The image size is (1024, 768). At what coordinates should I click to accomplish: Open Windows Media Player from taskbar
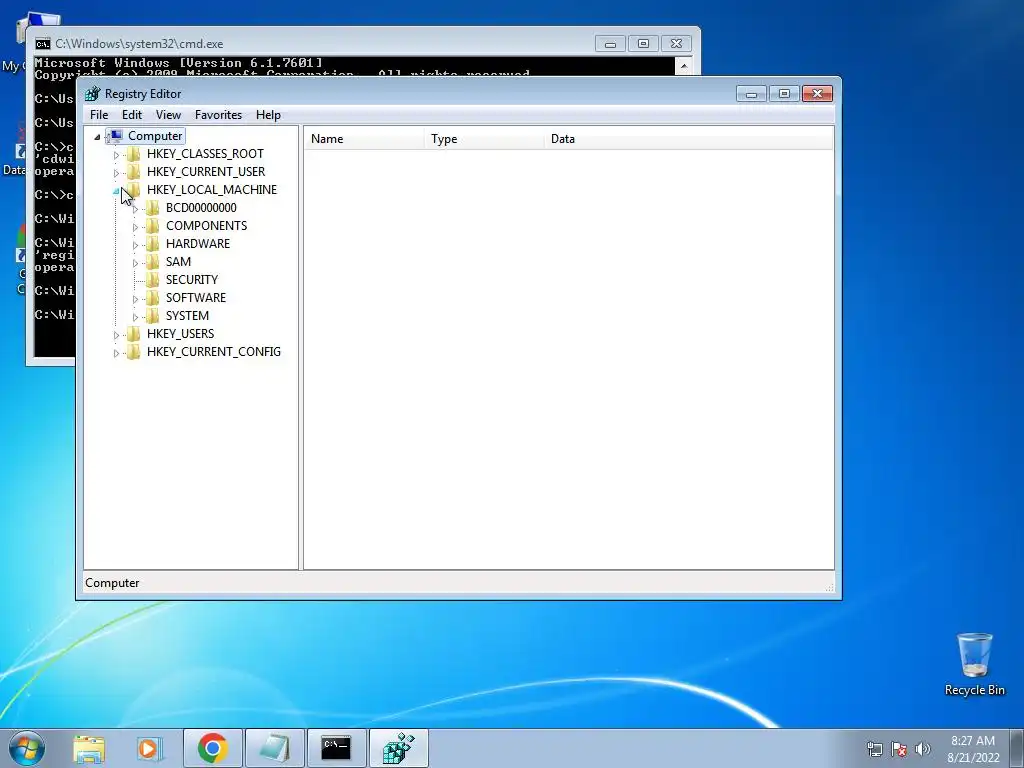tap(150, 748)
